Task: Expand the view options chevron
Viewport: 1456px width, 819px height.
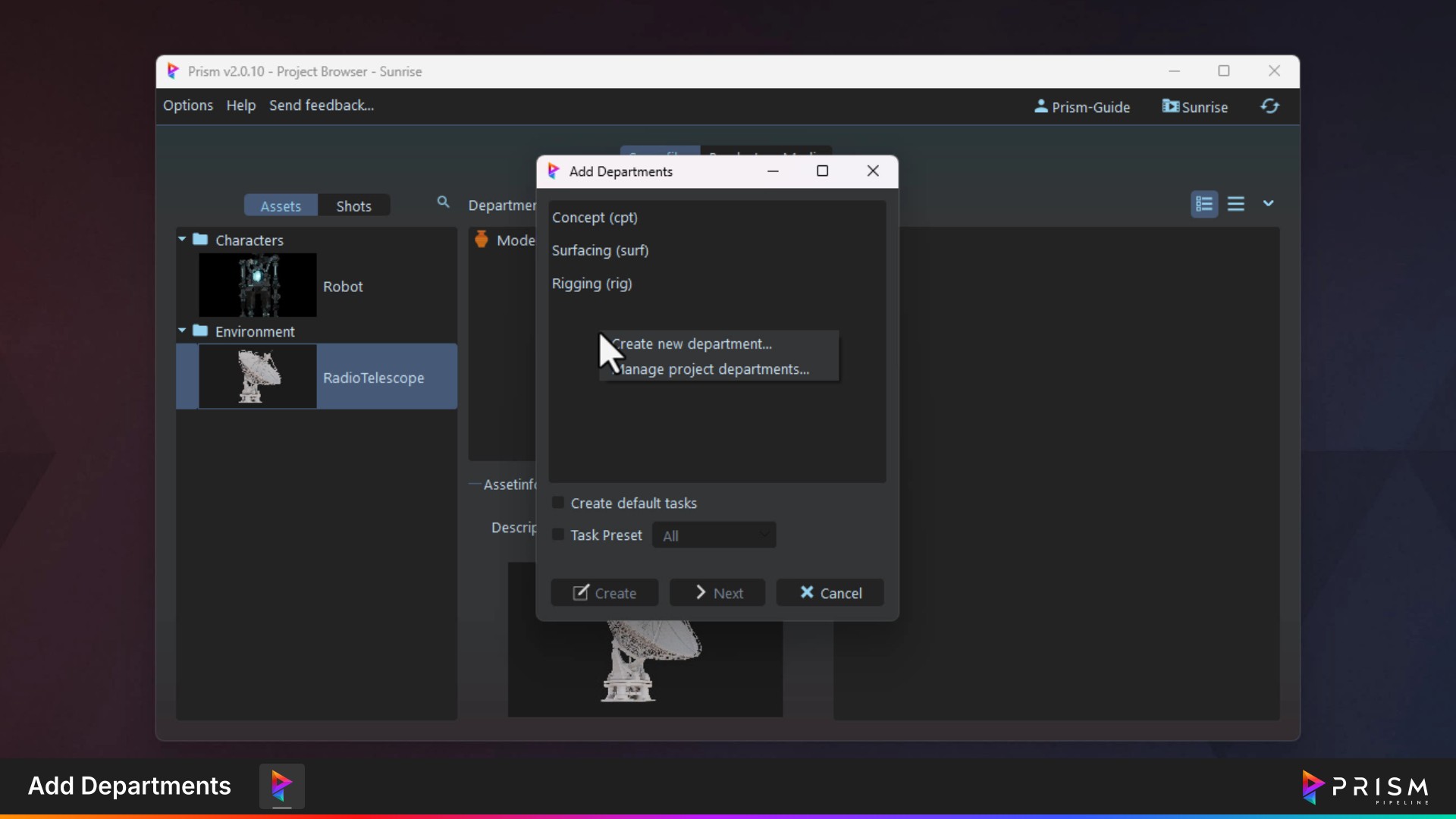Action: (x=1268, y=204)
